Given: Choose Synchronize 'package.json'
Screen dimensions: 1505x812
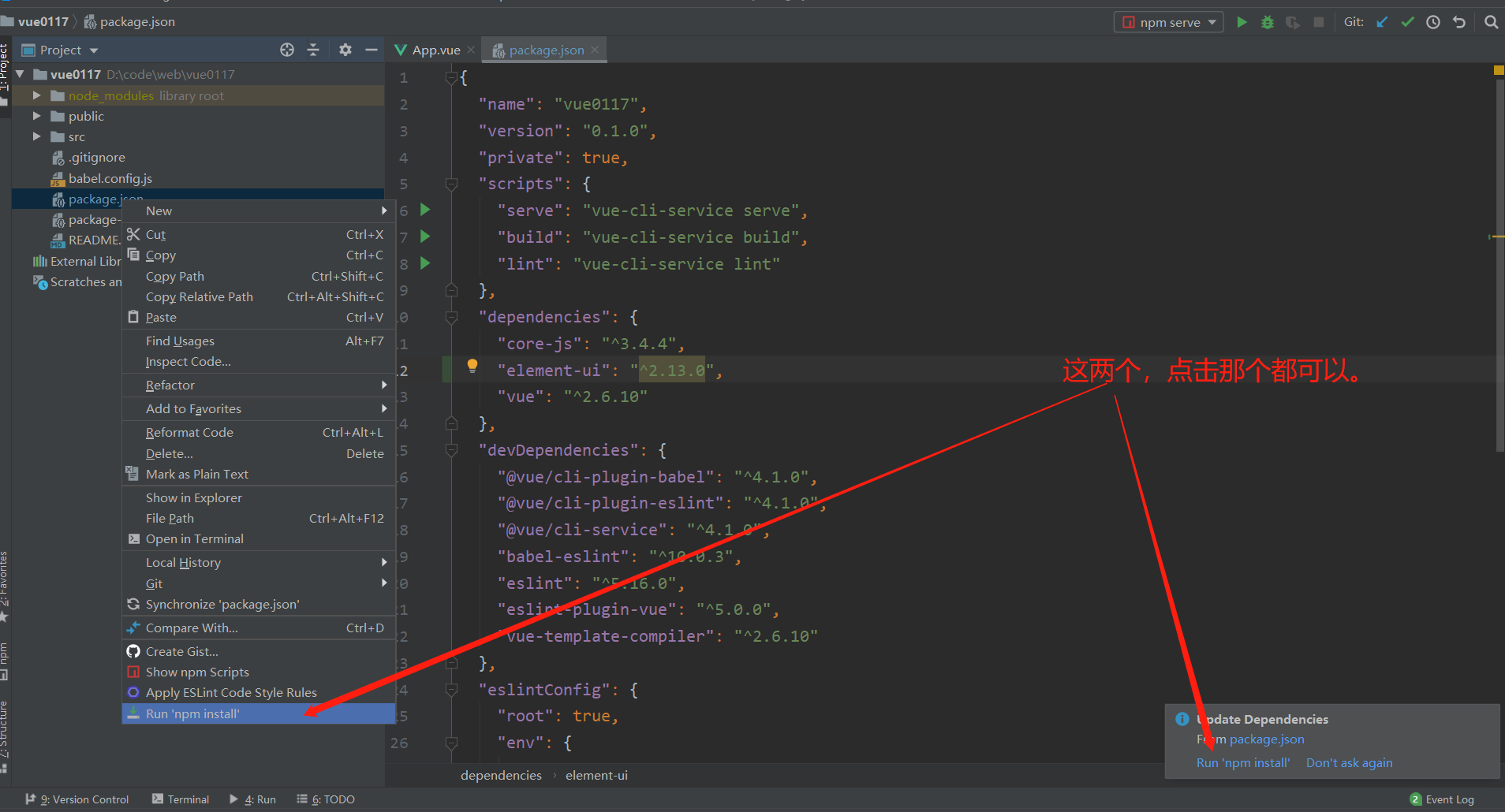Looking at the screenshot, I should pyautogui.click(x=259, y=604).
